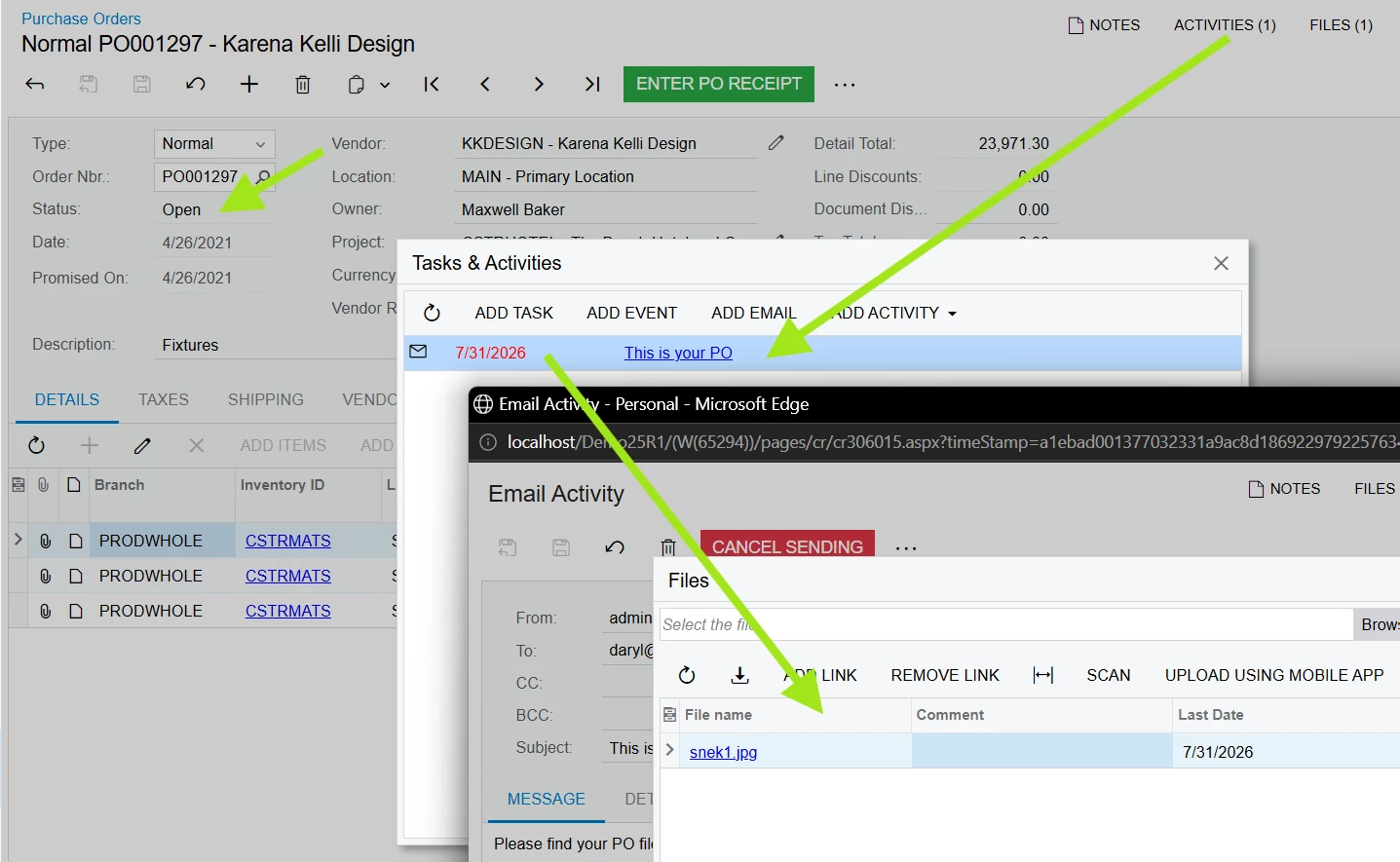Open NOTES in the Email Activity window
The image size is (1400, 862).
point(1285,489)
